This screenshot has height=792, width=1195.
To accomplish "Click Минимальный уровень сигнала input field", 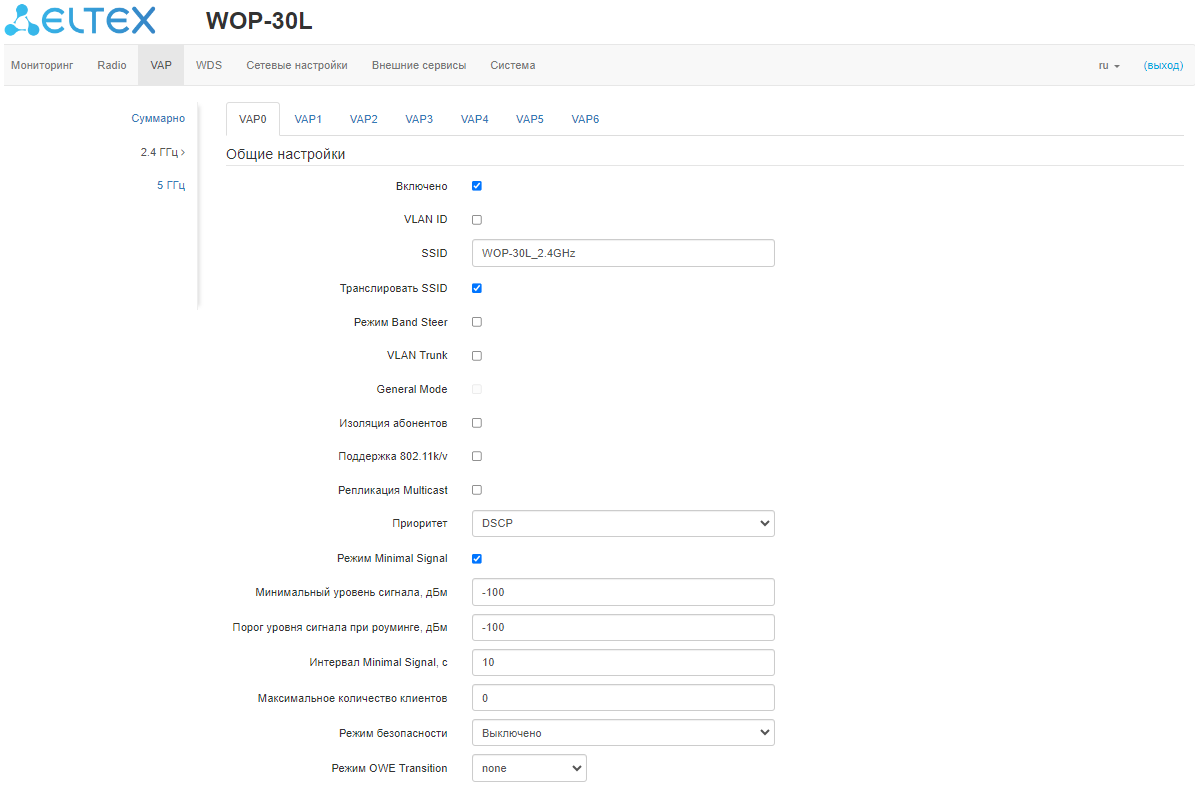I will [x=623, y=592].
